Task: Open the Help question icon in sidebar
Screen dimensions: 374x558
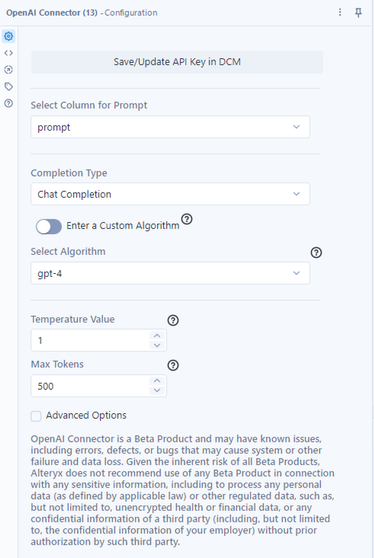Action: point(9,103)
